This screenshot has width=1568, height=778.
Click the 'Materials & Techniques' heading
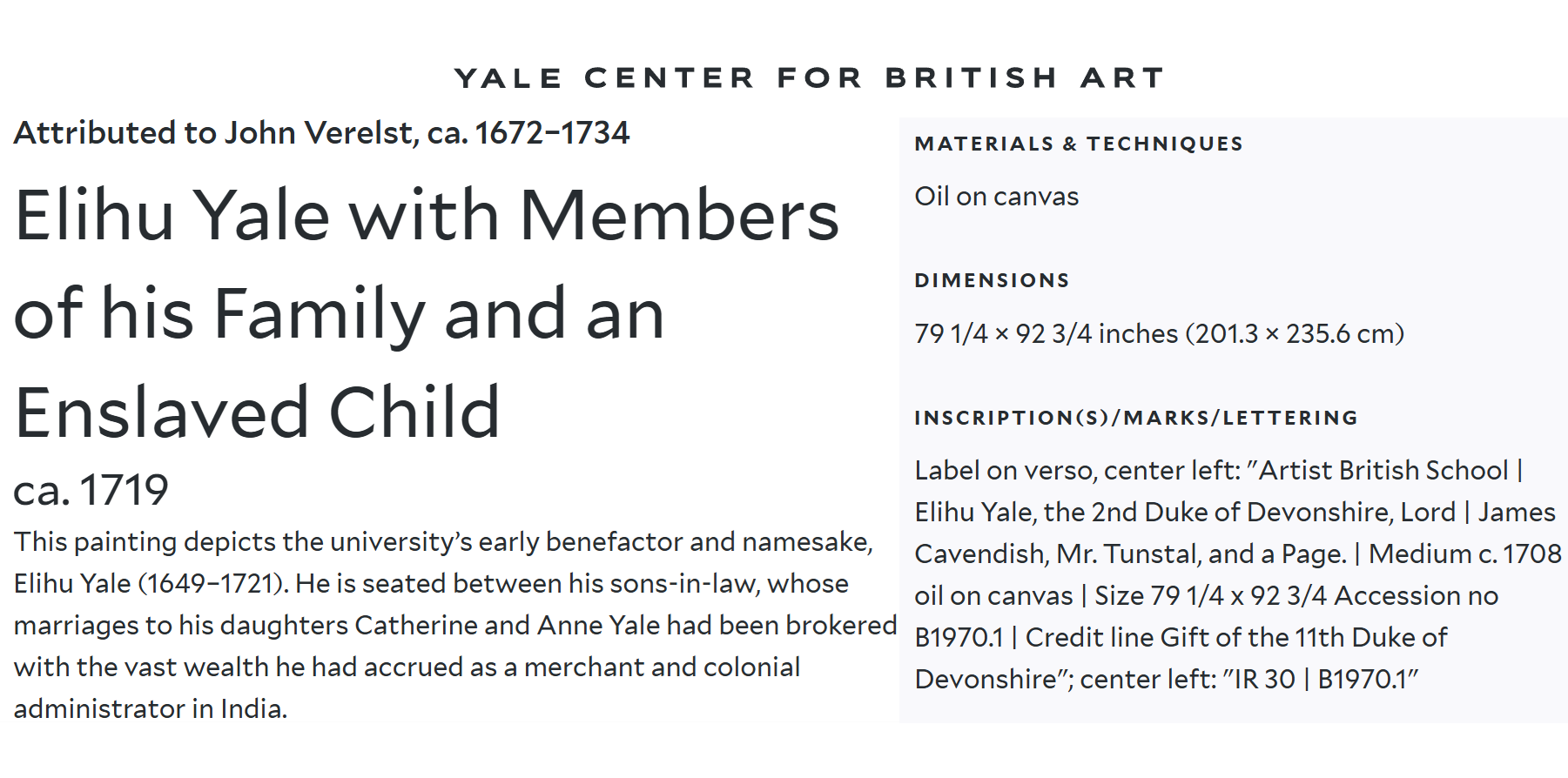pos(1079,144)
